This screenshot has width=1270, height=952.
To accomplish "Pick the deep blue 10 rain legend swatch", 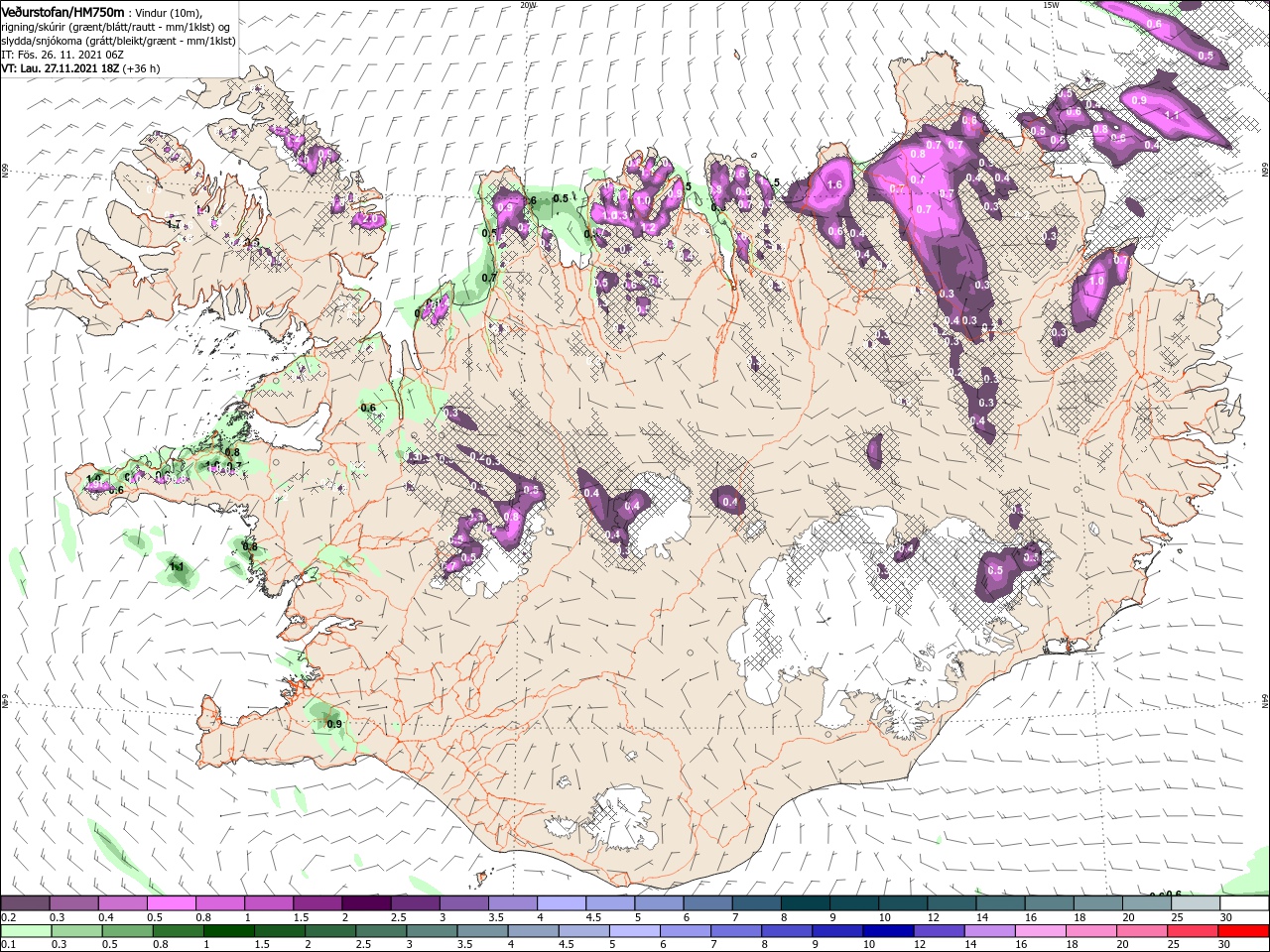I will point(889,931).
